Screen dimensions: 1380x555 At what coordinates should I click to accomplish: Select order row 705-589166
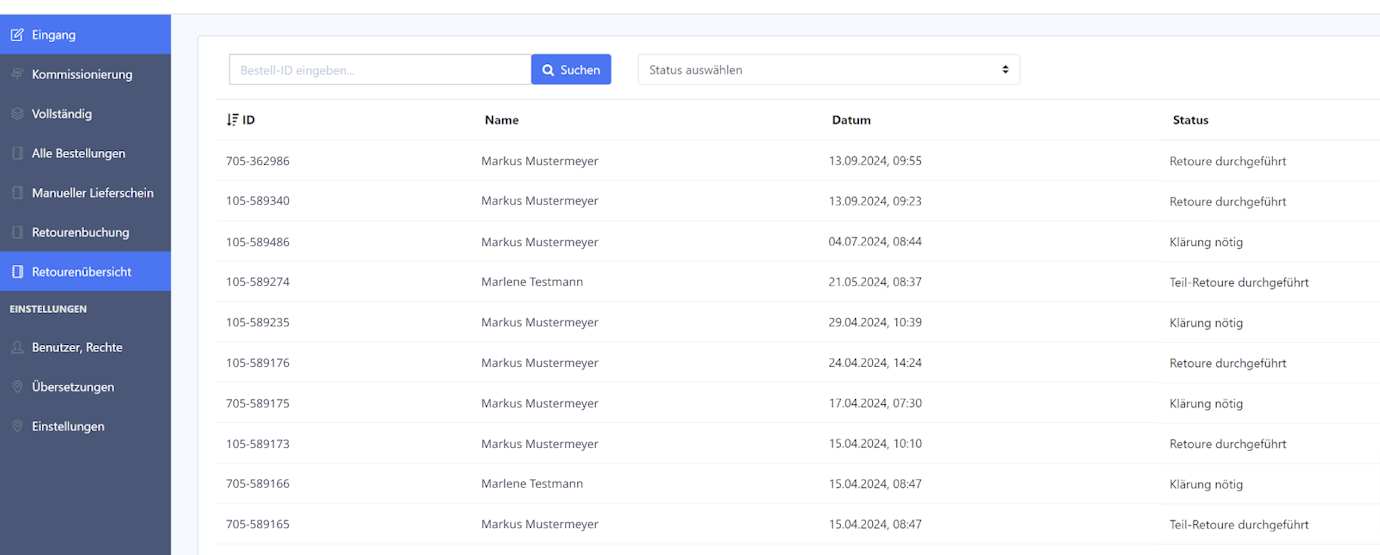tap(258, 484)
